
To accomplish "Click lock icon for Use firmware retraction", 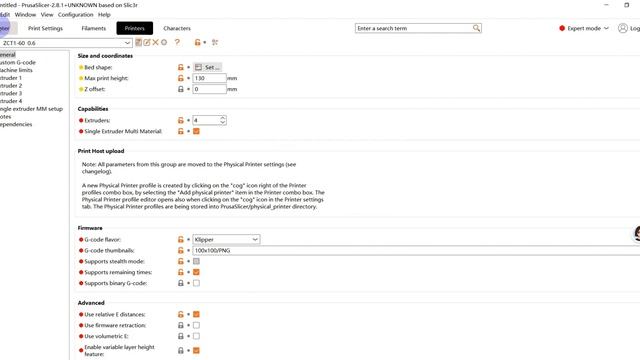I will (181, 325).
